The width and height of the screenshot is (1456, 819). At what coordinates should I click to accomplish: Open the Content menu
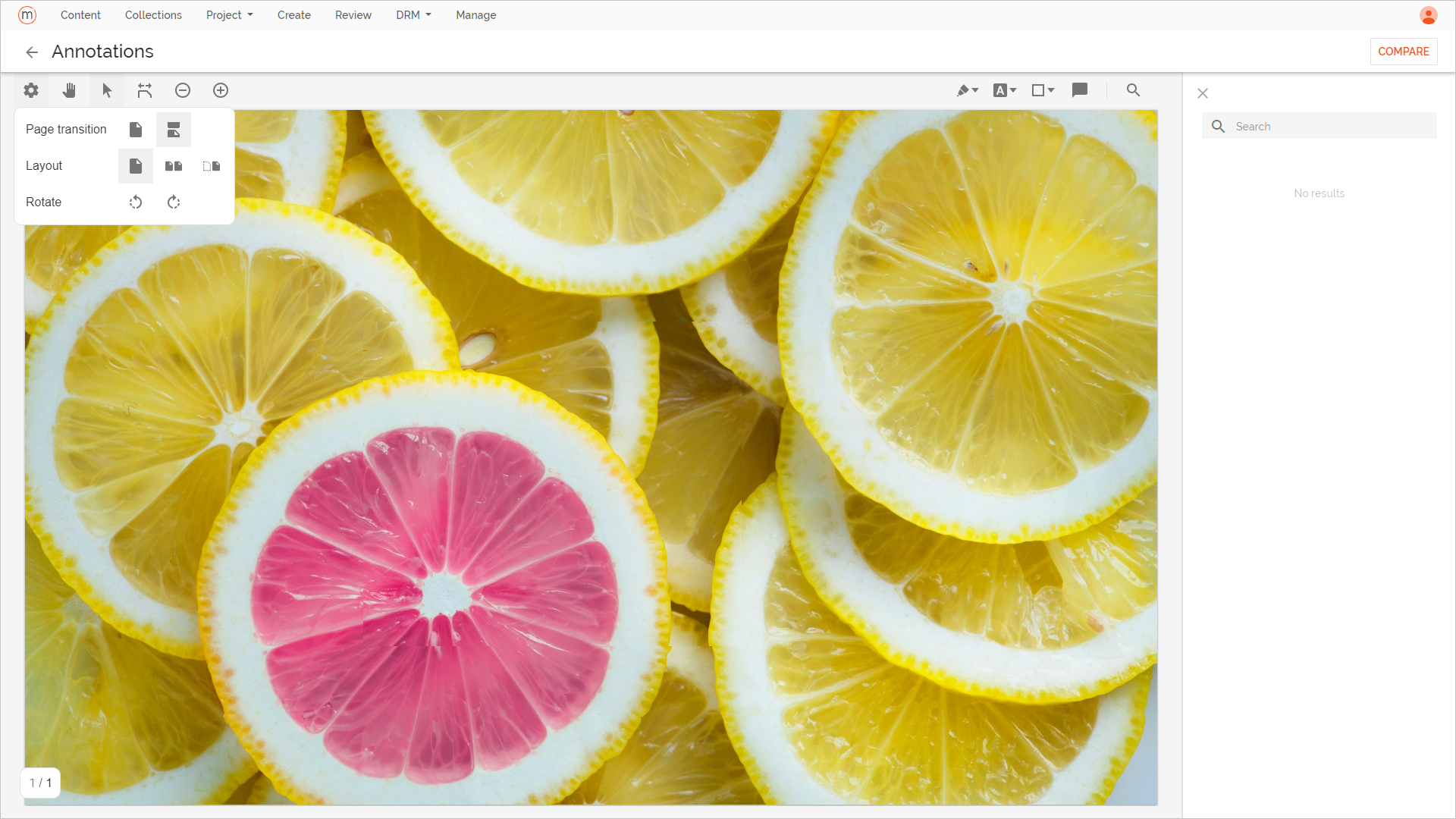click(80, 15)
